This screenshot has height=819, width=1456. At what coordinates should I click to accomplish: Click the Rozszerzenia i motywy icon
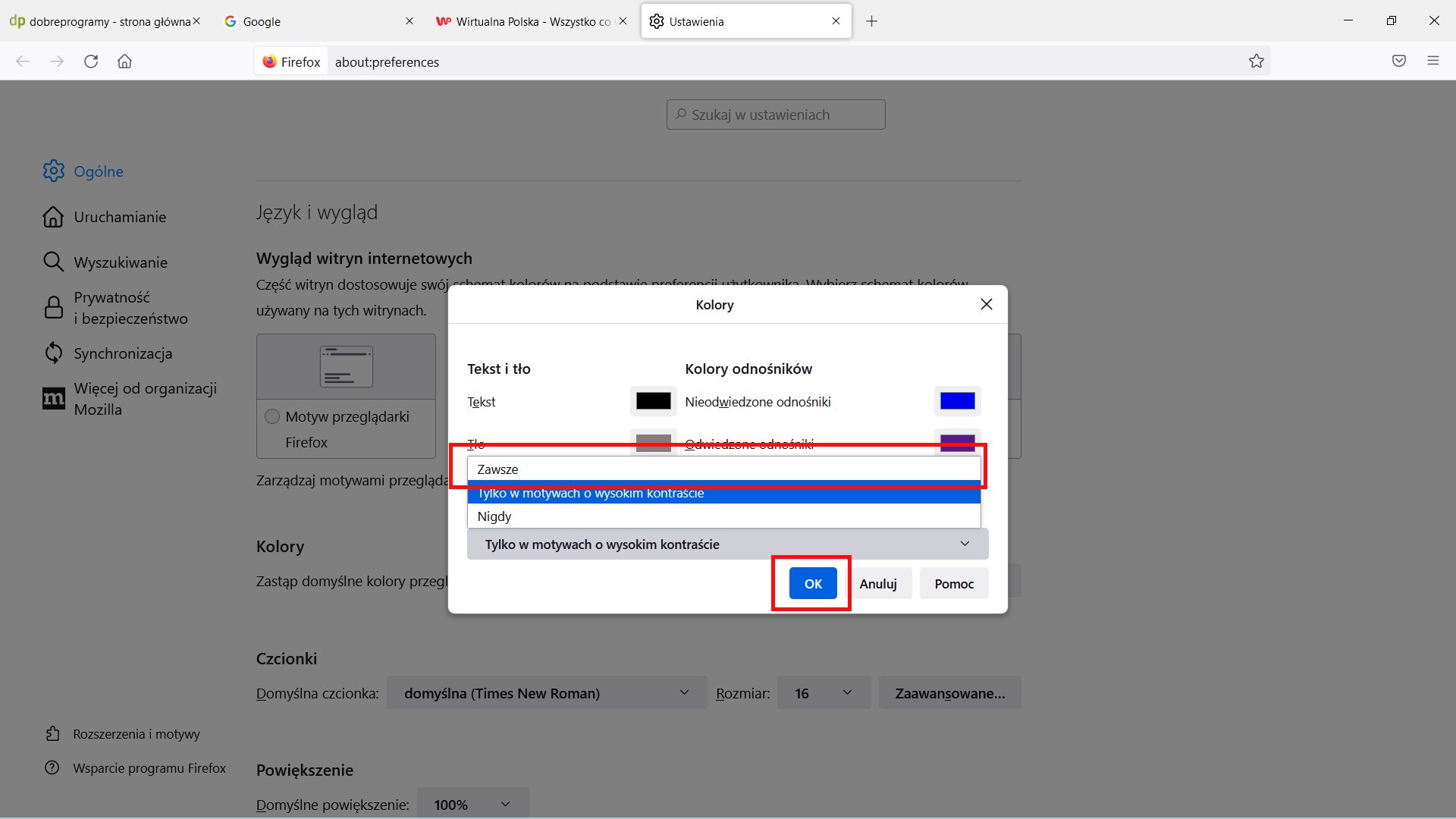coord(53,733)
